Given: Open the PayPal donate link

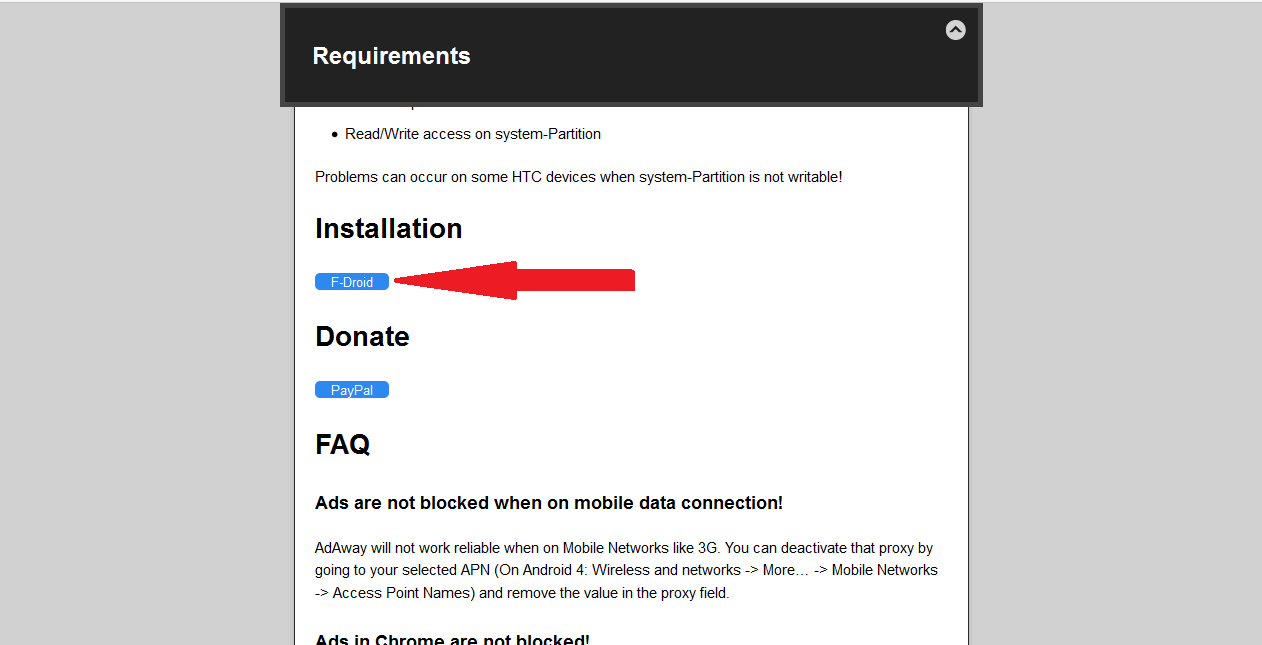Looking at the screenshot, I should coord(352,390).
